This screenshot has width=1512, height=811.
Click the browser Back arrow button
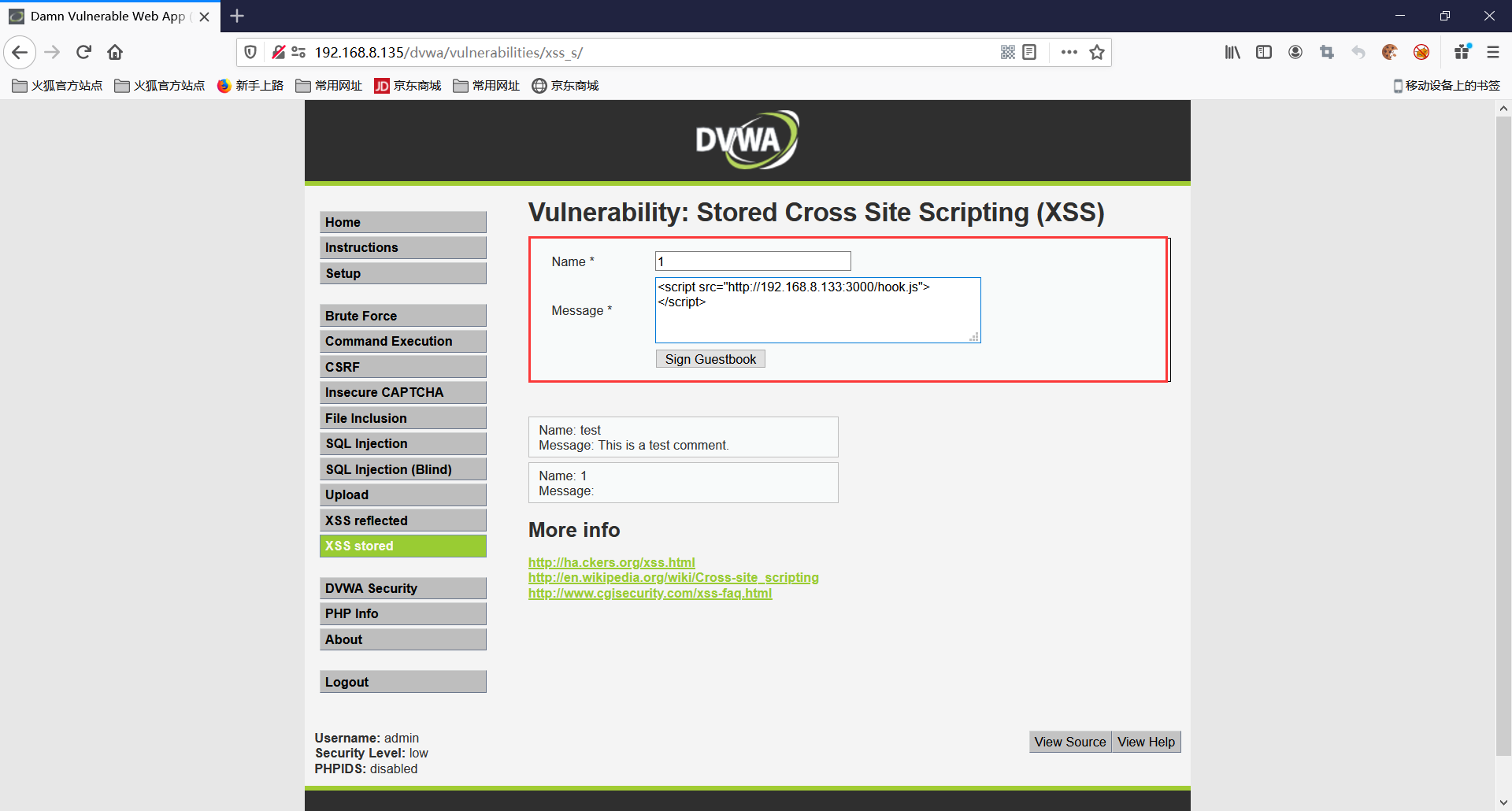(x=20, y=52)
